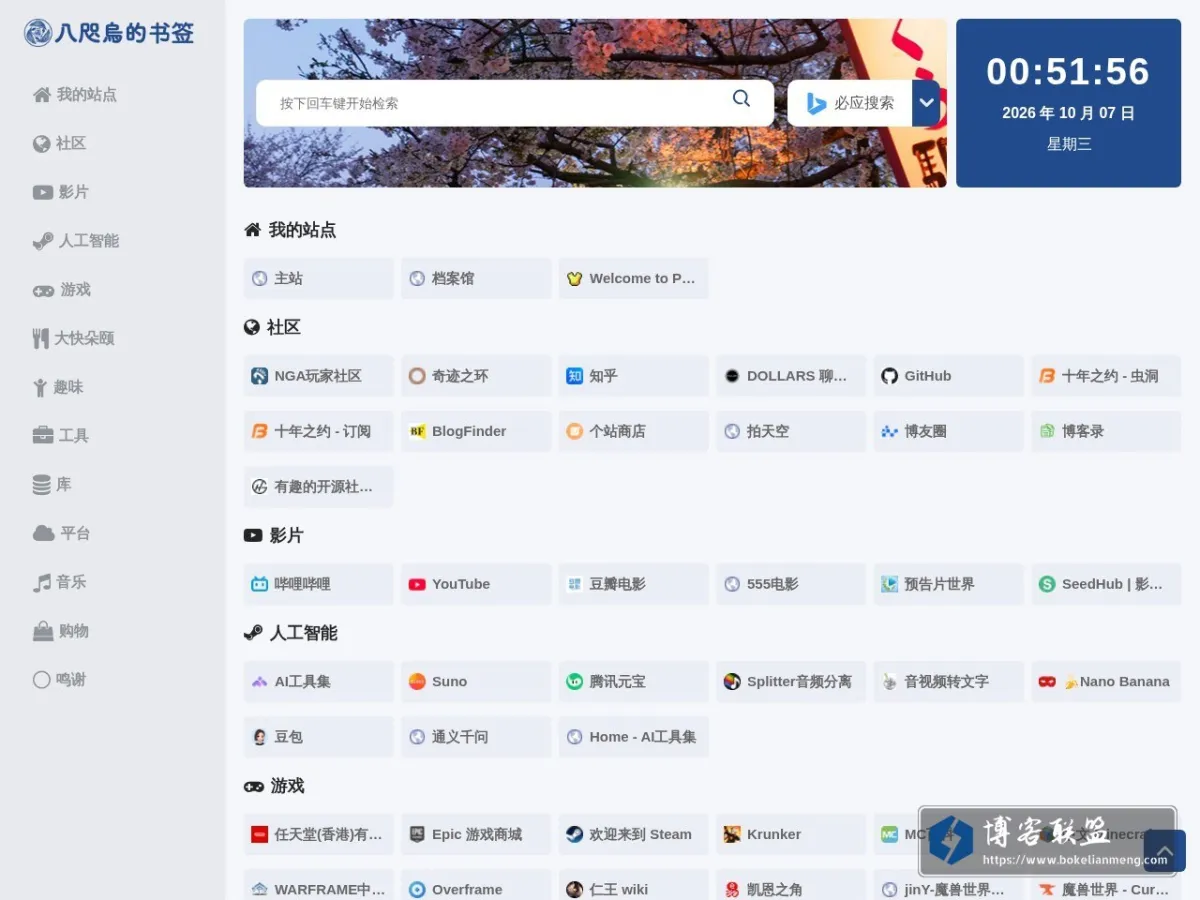Viewport: 1200px width, 900px height.
Task: Open 十年之约 - 虫洞 bookmark
Action: pyautogui.click(x=1106, y=376)
